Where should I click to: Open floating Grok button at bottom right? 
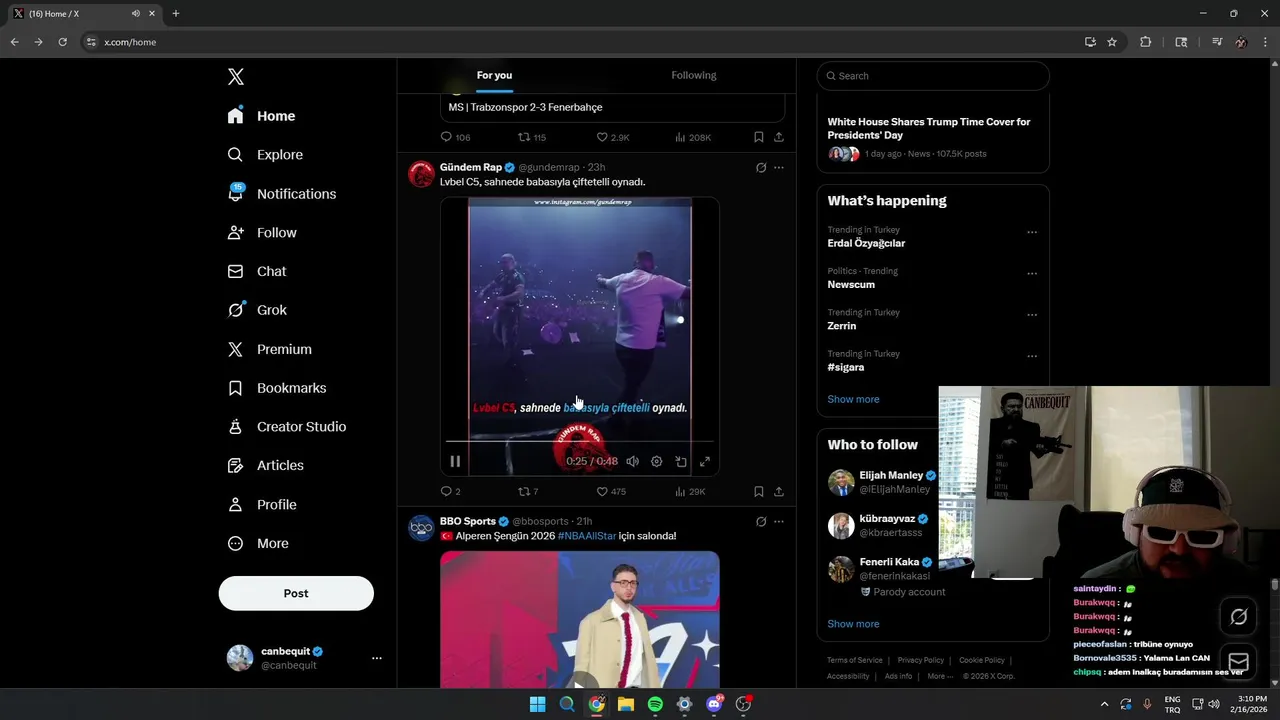pyautogui.click(x=1239, y=617)
